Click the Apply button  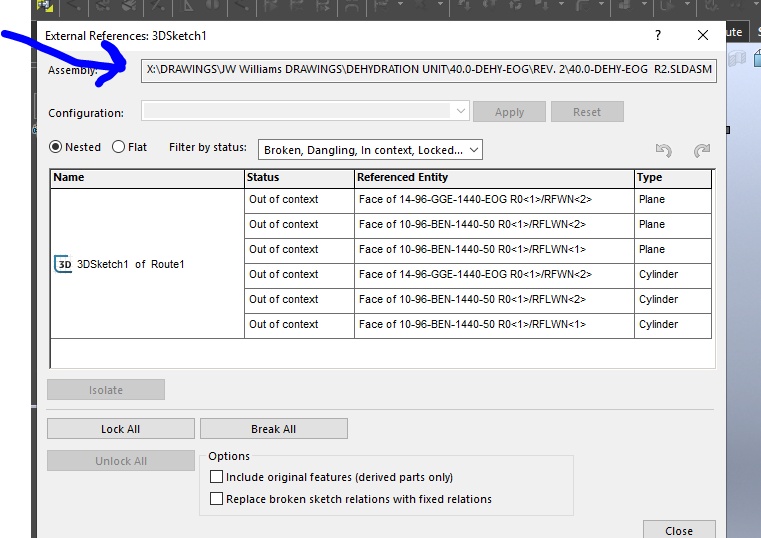(x=509, y=112)
